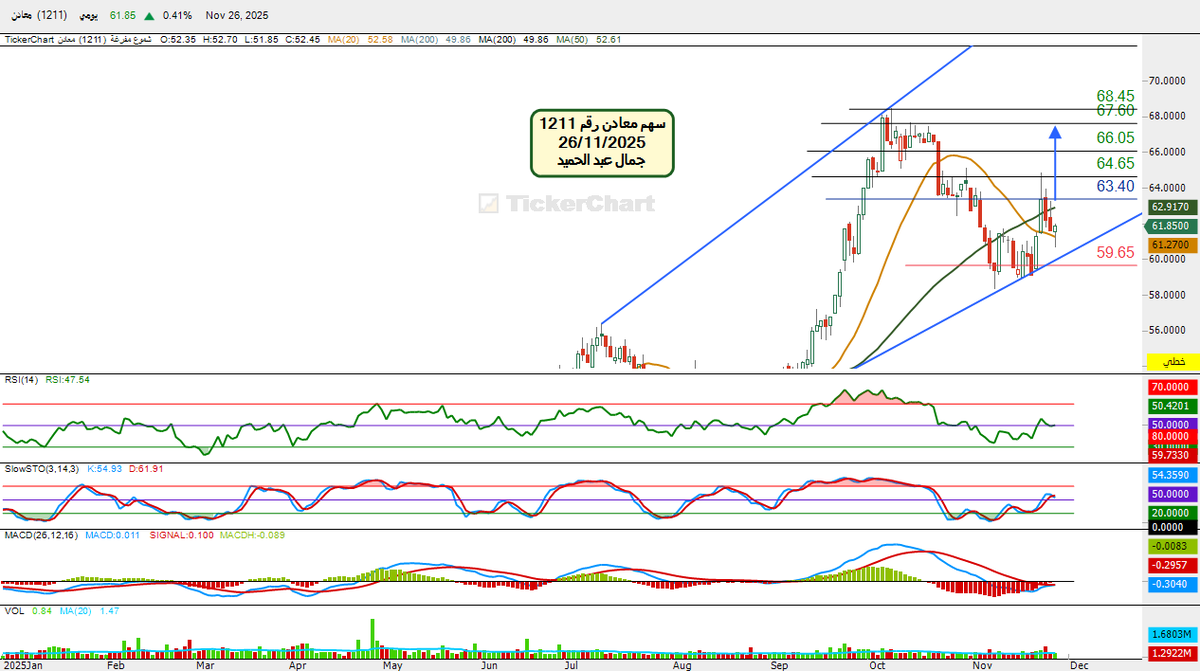Click the O:52.35 open value
The image size is (1200, 671).
point(178,40)
